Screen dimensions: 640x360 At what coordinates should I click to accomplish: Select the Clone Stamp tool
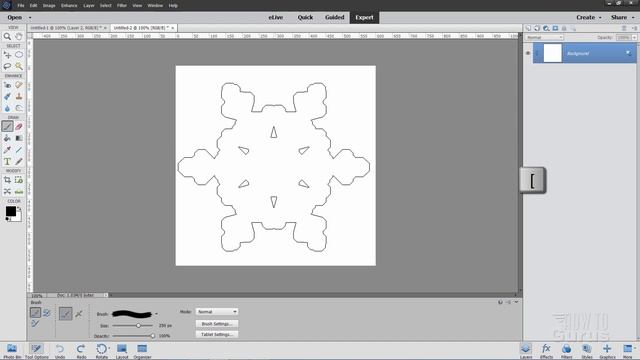pyautogui.click(x=19, y=96)
